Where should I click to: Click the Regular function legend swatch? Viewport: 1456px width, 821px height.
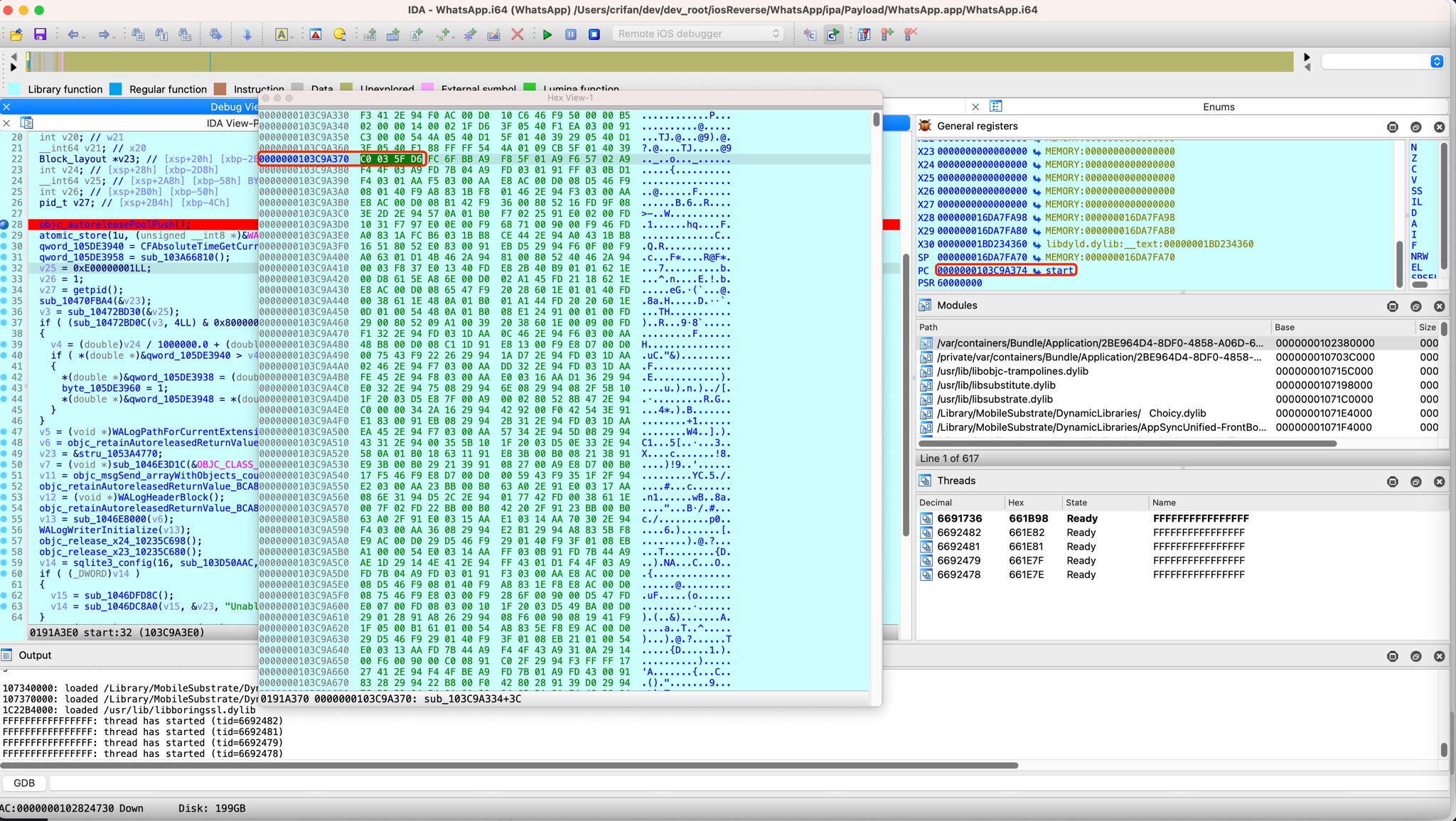pyautogui.click(x=116, y=89)
